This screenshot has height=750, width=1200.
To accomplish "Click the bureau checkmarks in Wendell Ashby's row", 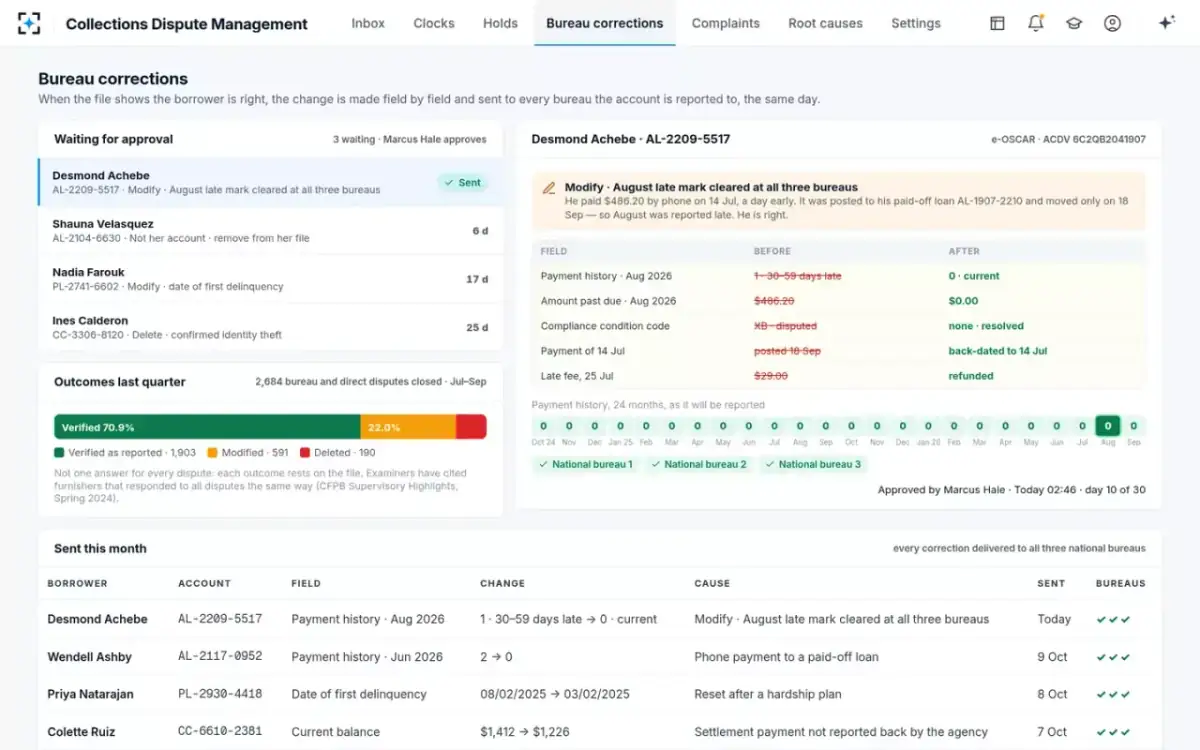I will (1113, 657).
